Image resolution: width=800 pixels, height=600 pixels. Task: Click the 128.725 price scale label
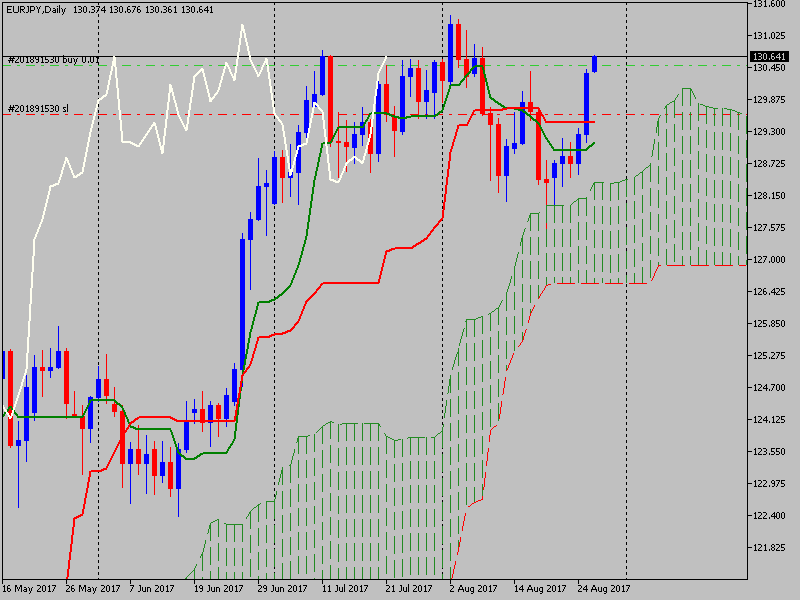(769, 164)
